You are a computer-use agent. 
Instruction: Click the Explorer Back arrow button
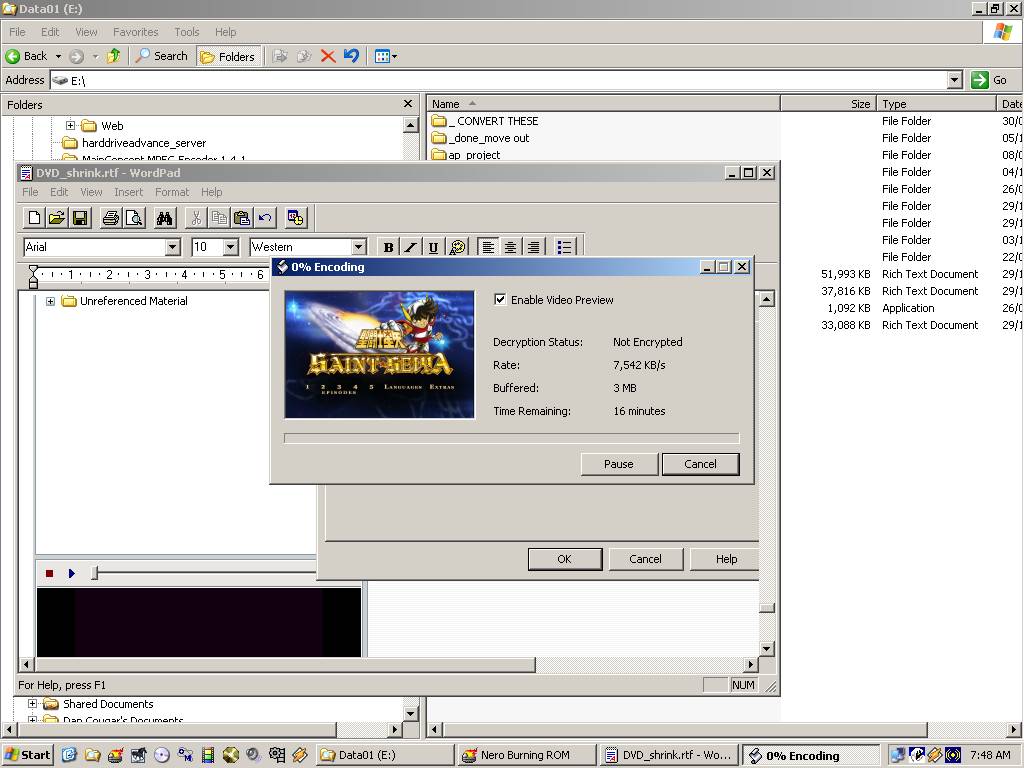click(27, 56)
